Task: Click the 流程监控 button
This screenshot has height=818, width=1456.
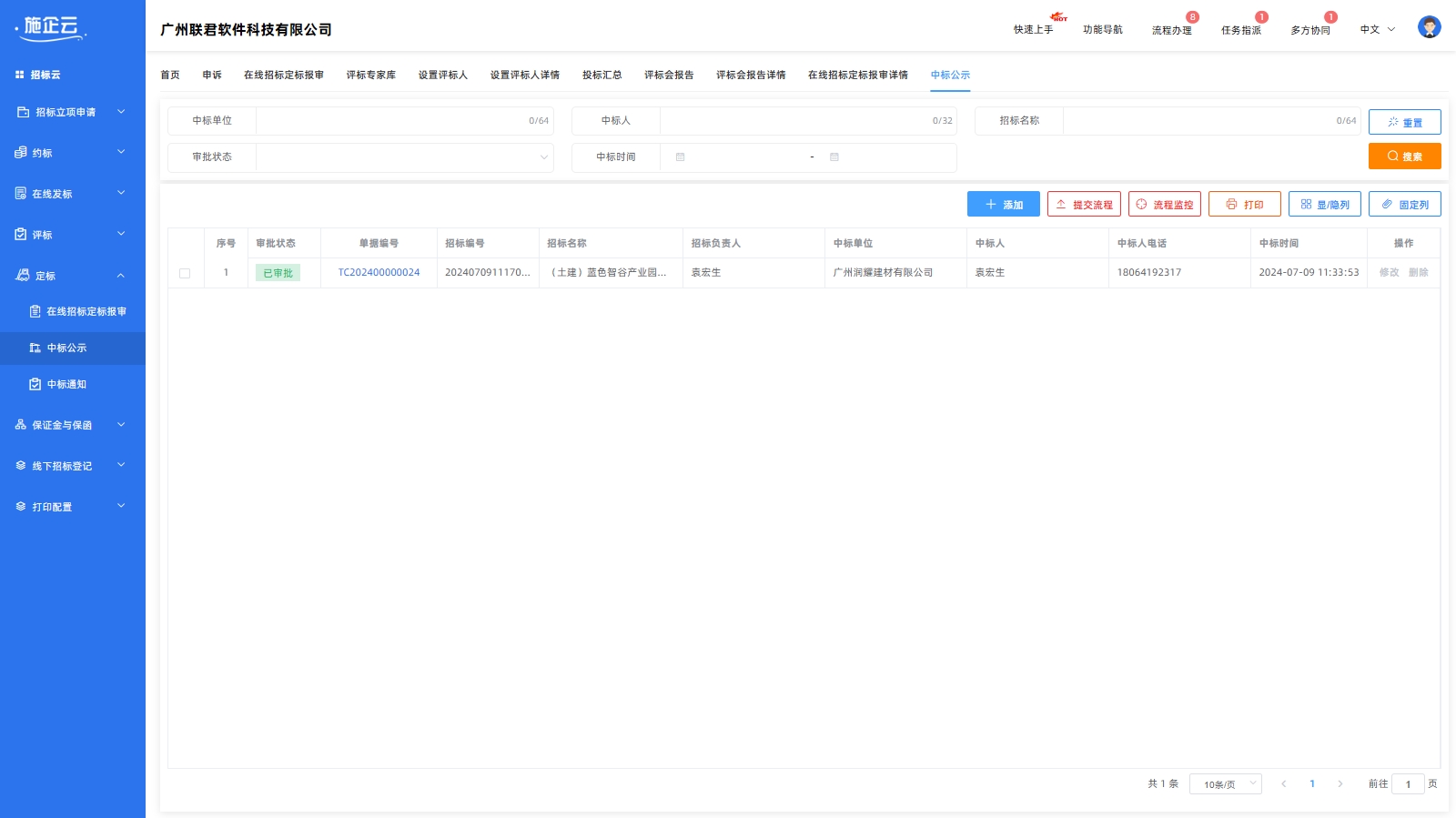Action: point(1164,205)
